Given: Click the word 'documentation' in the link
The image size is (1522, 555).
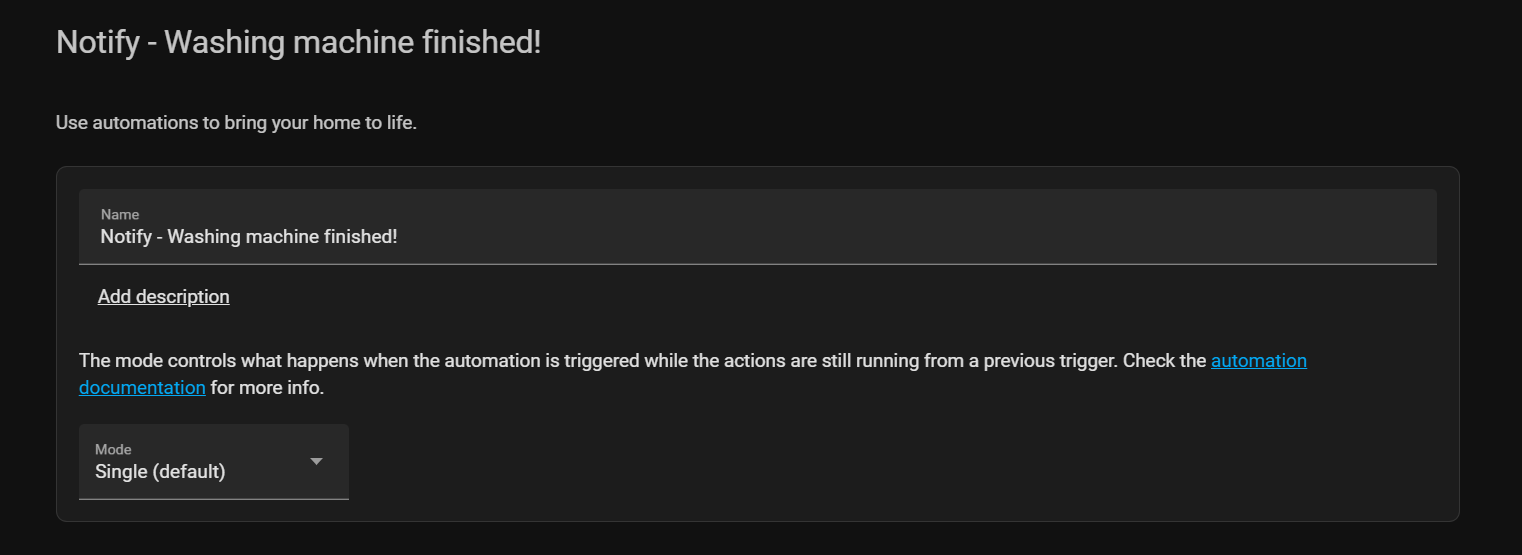Looking at the screenshot, I should 142,388.
